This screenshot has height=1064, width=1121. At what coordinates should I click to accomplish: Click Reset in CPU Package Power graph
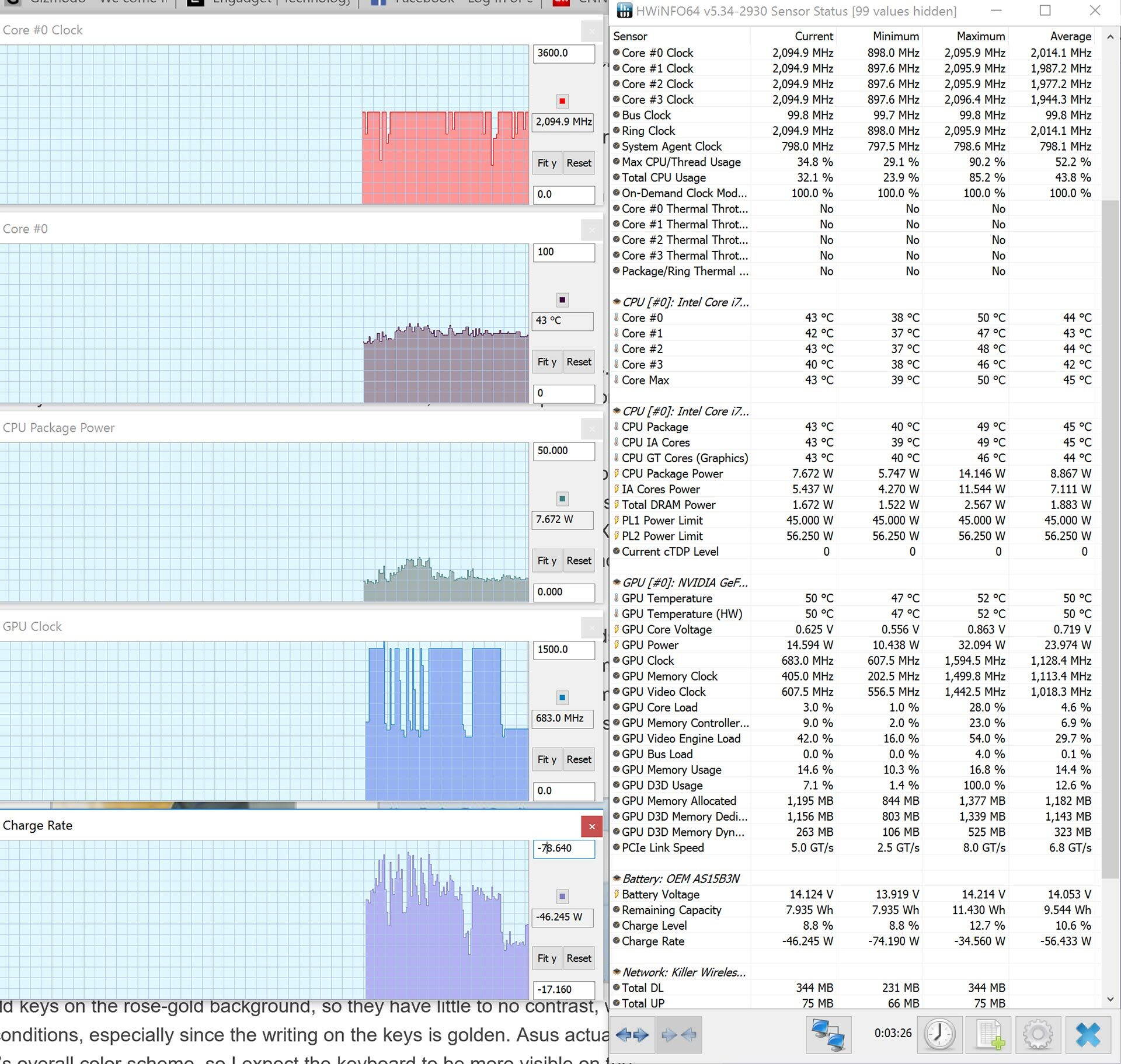pos(579,561)
